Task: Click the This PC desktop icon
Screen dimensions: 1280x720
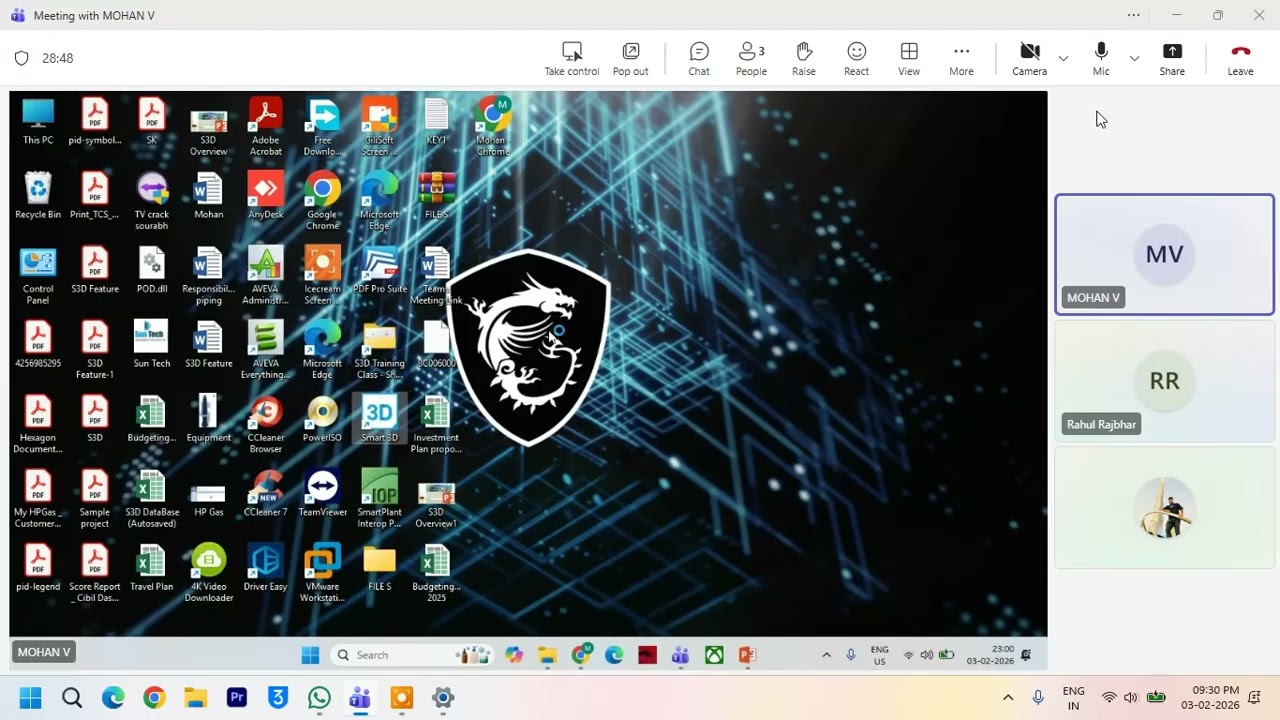Action: tap(38, 121)
